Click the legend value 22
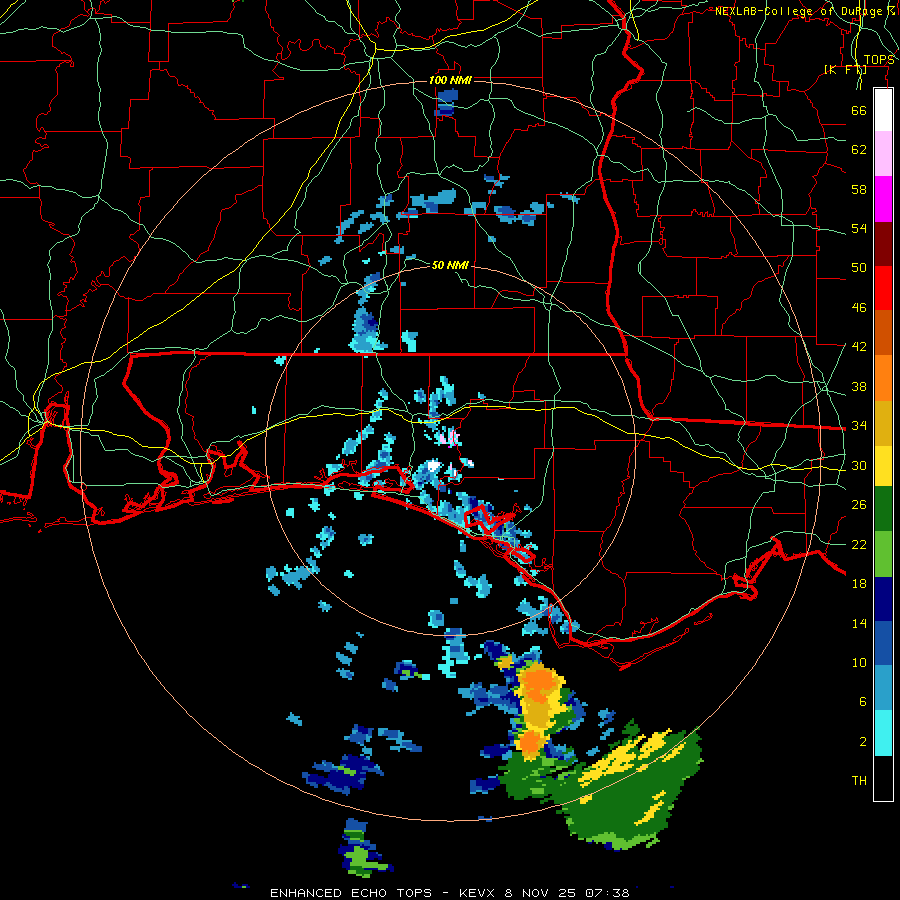This screenshot has width=900, height=900. (859, 544)
